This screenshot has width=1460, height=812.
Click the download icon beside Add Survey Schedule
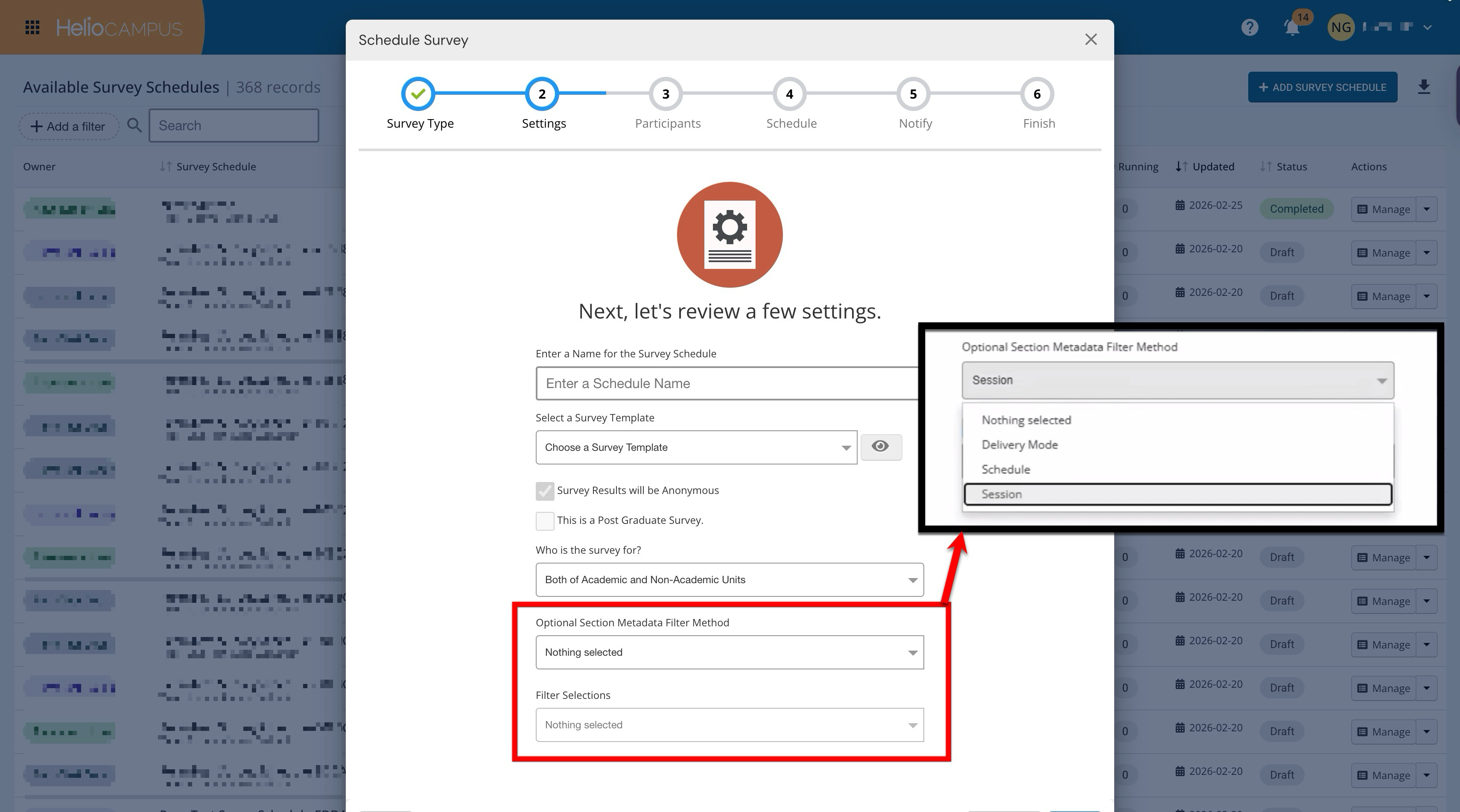pyautogui.click(x=1424, y=87)
